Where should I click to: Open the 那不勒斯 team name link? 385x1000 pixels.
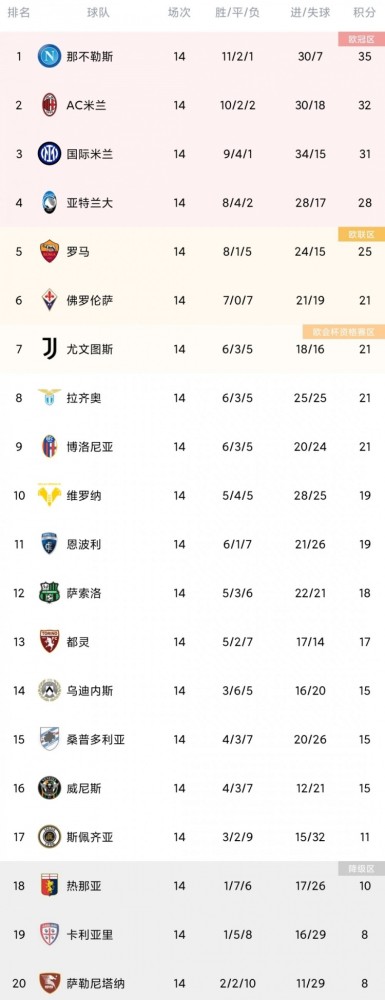90,56
